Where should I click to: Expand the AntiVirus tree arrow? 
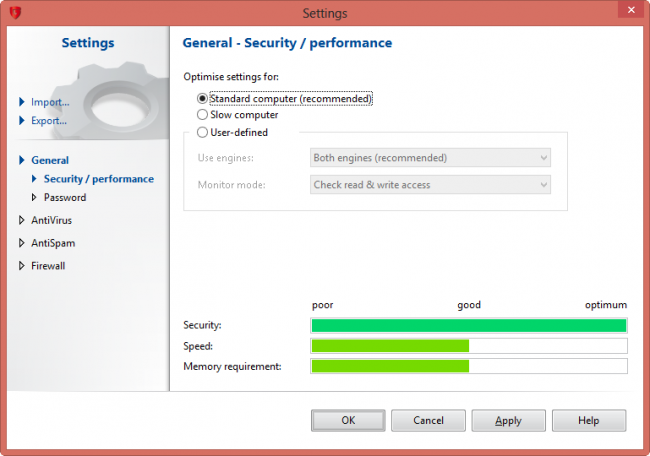[x=22, y=220]
